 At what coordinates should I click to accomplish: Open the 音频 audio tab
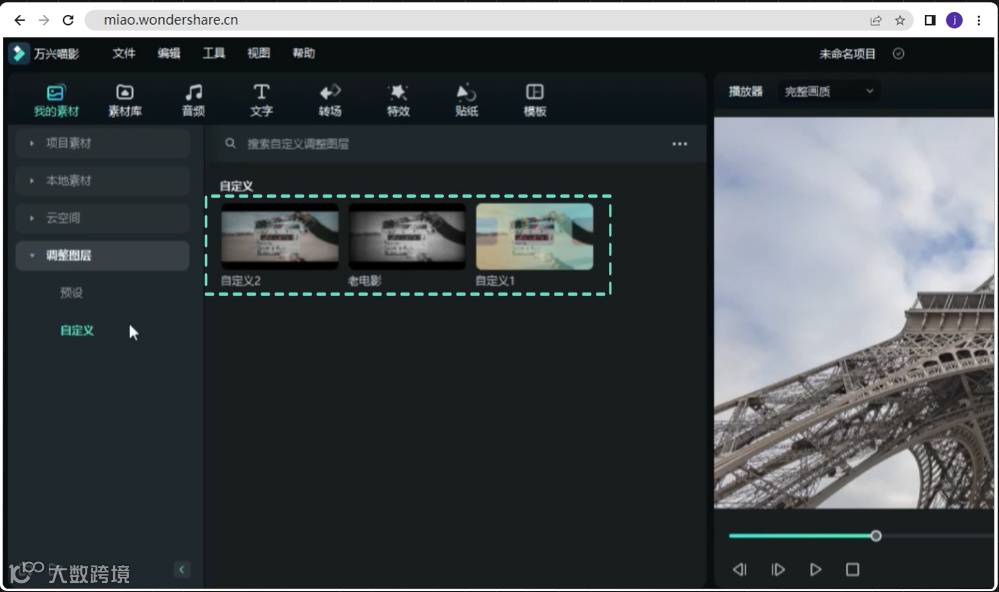193,101
